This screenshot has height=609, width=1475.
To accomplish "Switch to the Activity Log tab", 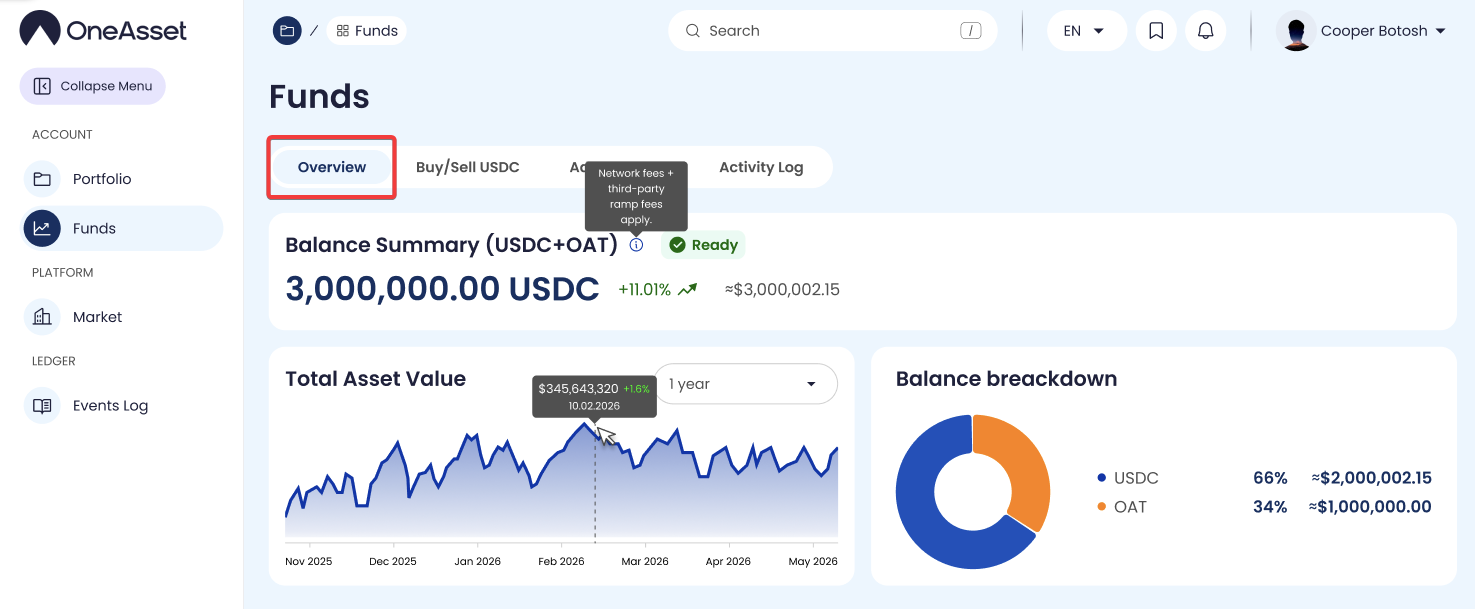I will click(x=760, y=167).
